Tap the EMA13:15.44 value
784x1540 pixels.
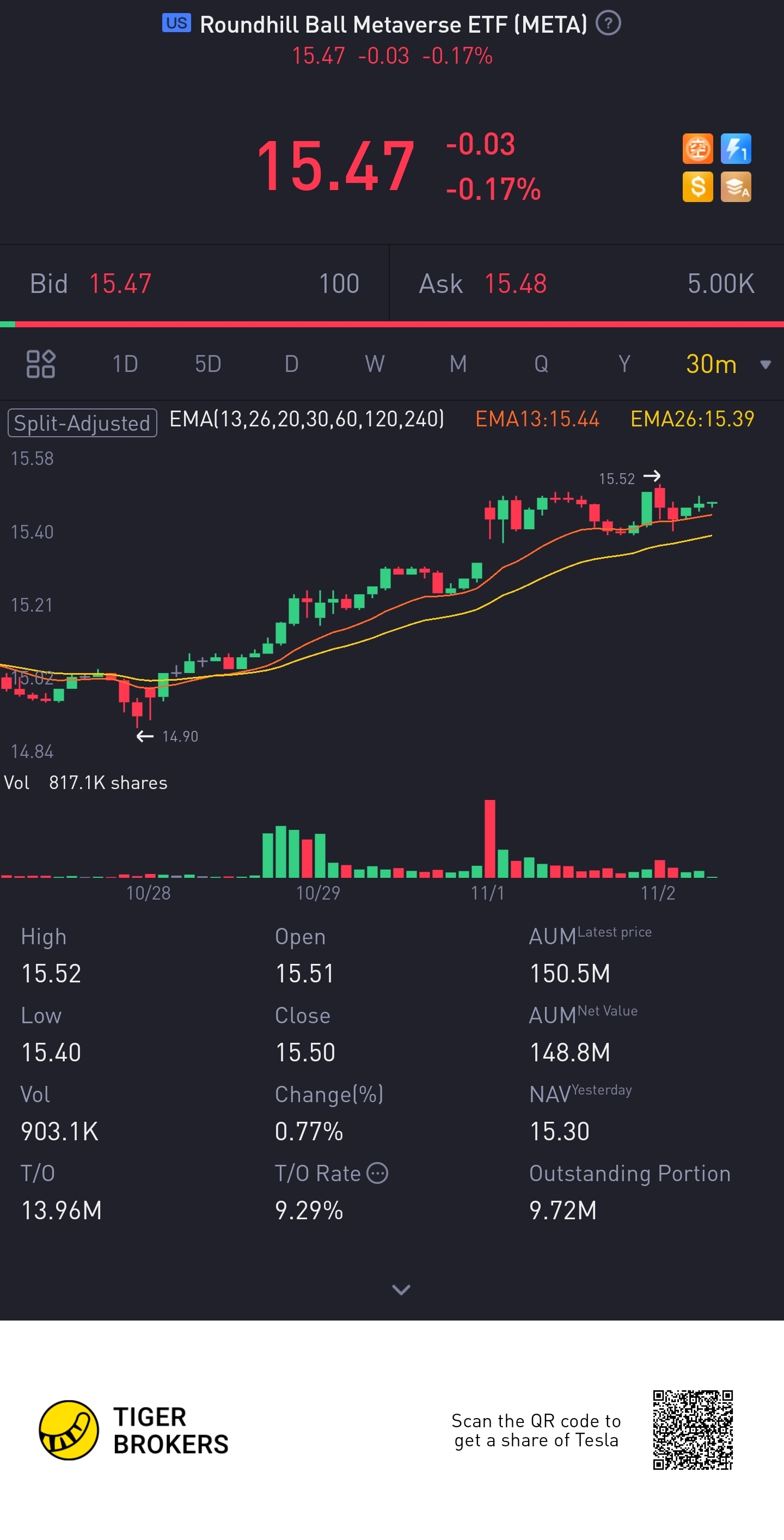click(537, 419)
